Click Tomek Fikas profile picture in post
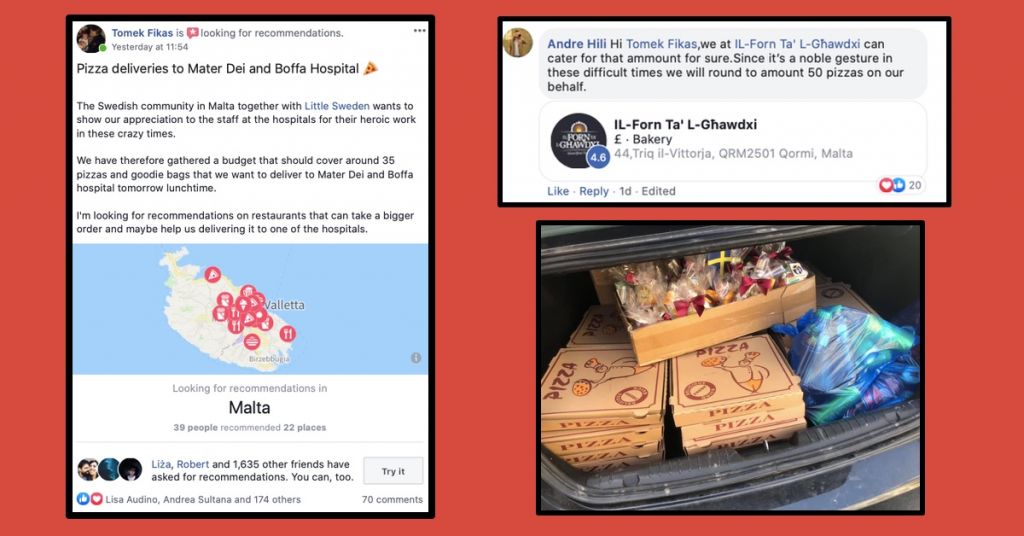The image size is (1024, 536). [x=91, y=39]
